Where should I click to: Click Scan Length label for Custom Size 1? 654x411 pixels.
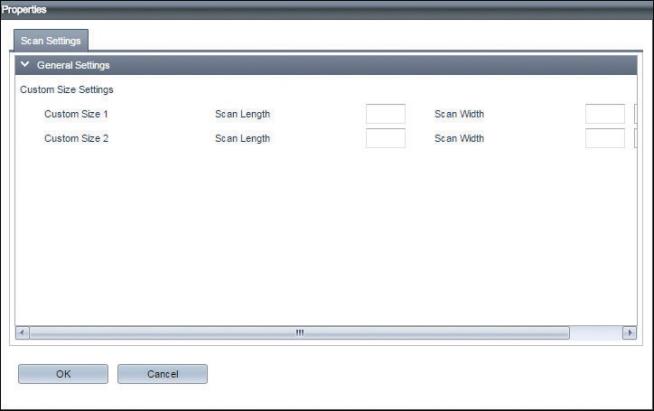[x=242, y=114]
